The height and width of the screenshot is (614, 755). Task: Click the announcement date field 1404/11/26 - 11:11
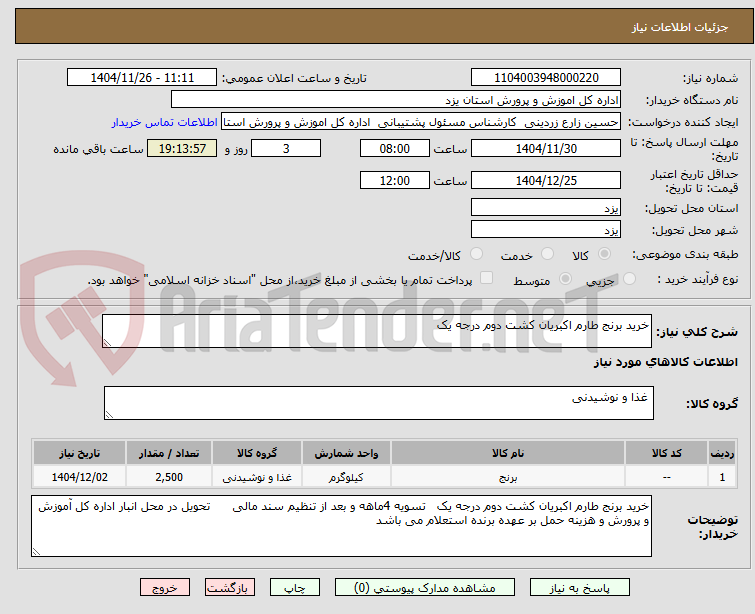click(142, 78)
